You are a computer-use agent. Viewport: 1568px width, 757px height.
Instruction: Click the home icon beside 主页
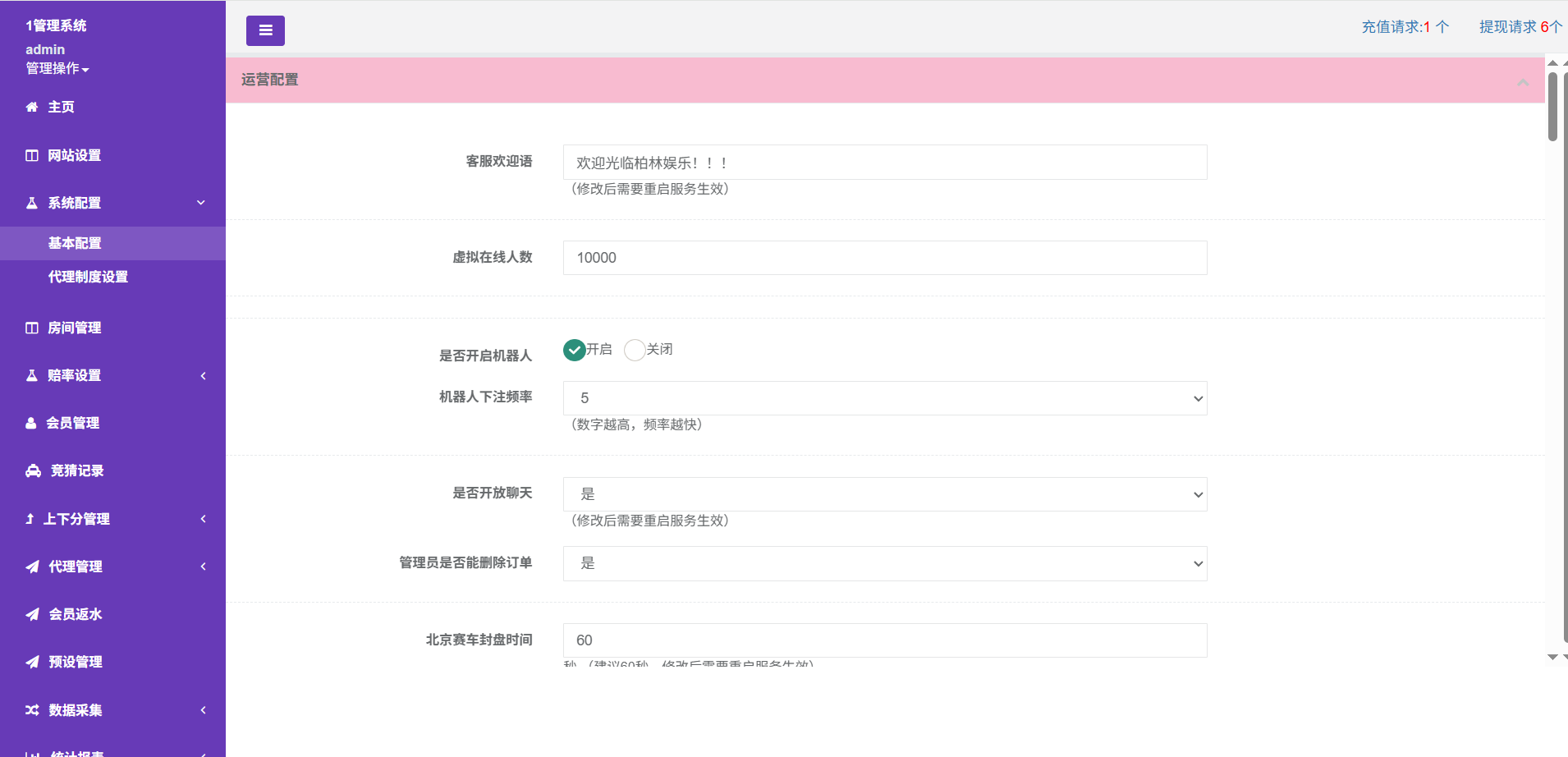pos(32,107)
